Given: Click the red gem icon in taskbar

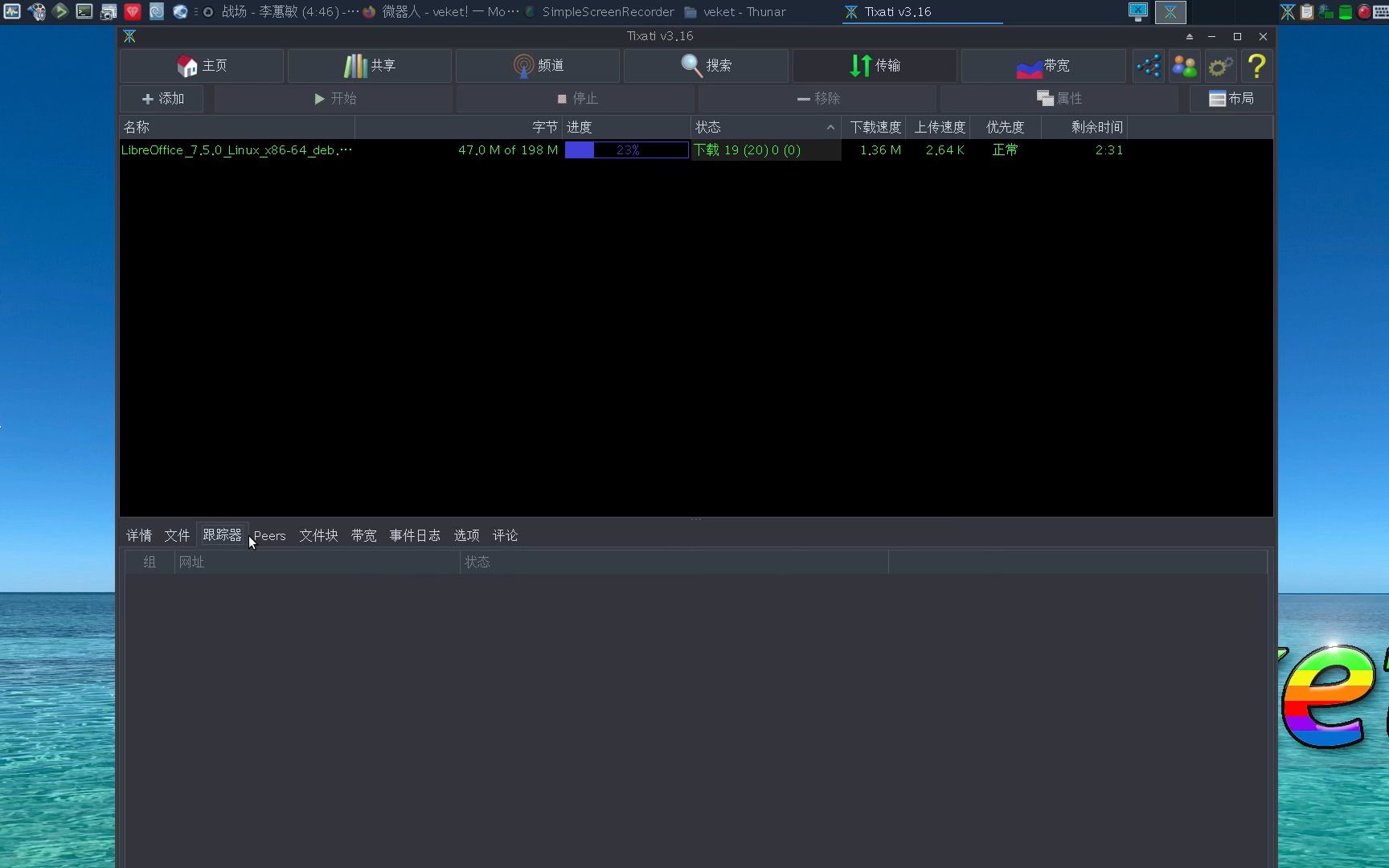Looking at the screenshot, I should point(133,11).
